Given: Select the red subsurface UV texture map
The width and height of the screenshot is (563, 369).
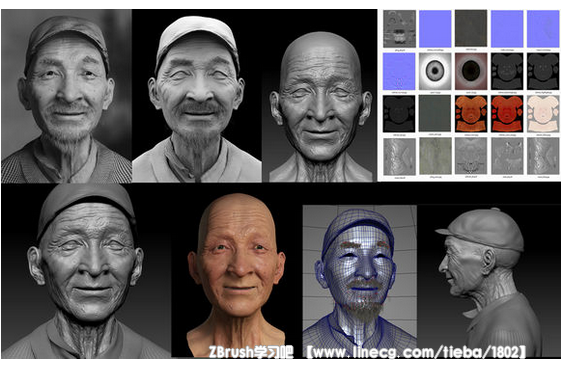Looking at the screenshot, I should 507,114.
